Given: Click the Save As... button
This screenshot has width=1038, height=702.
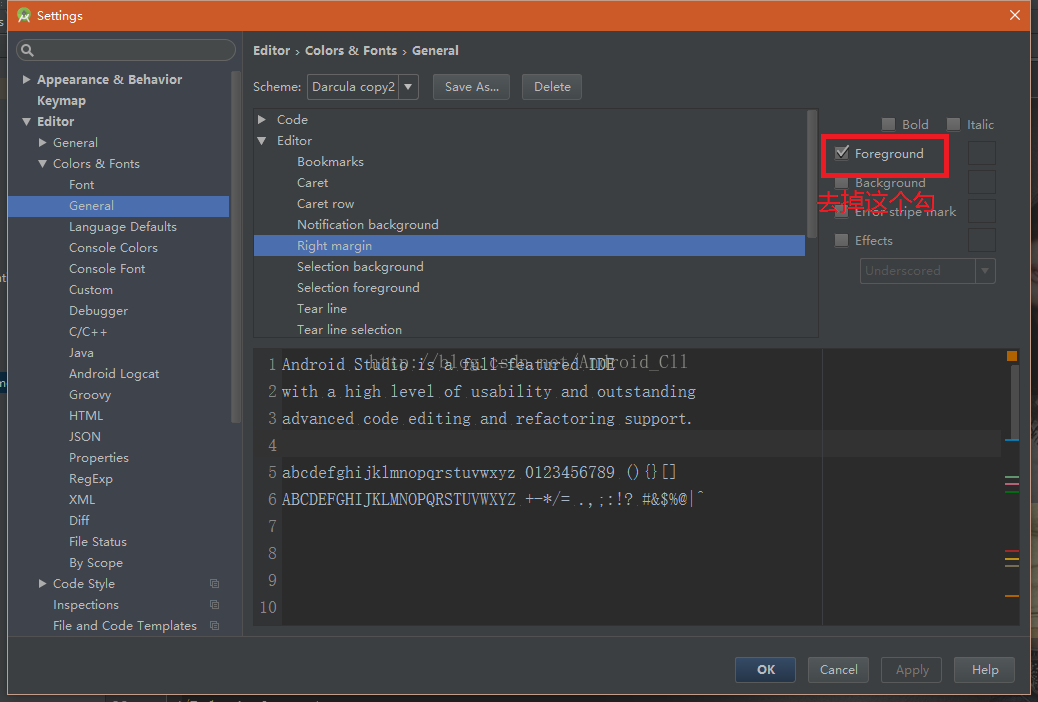Looking at the screenshot, I should 471,87.
